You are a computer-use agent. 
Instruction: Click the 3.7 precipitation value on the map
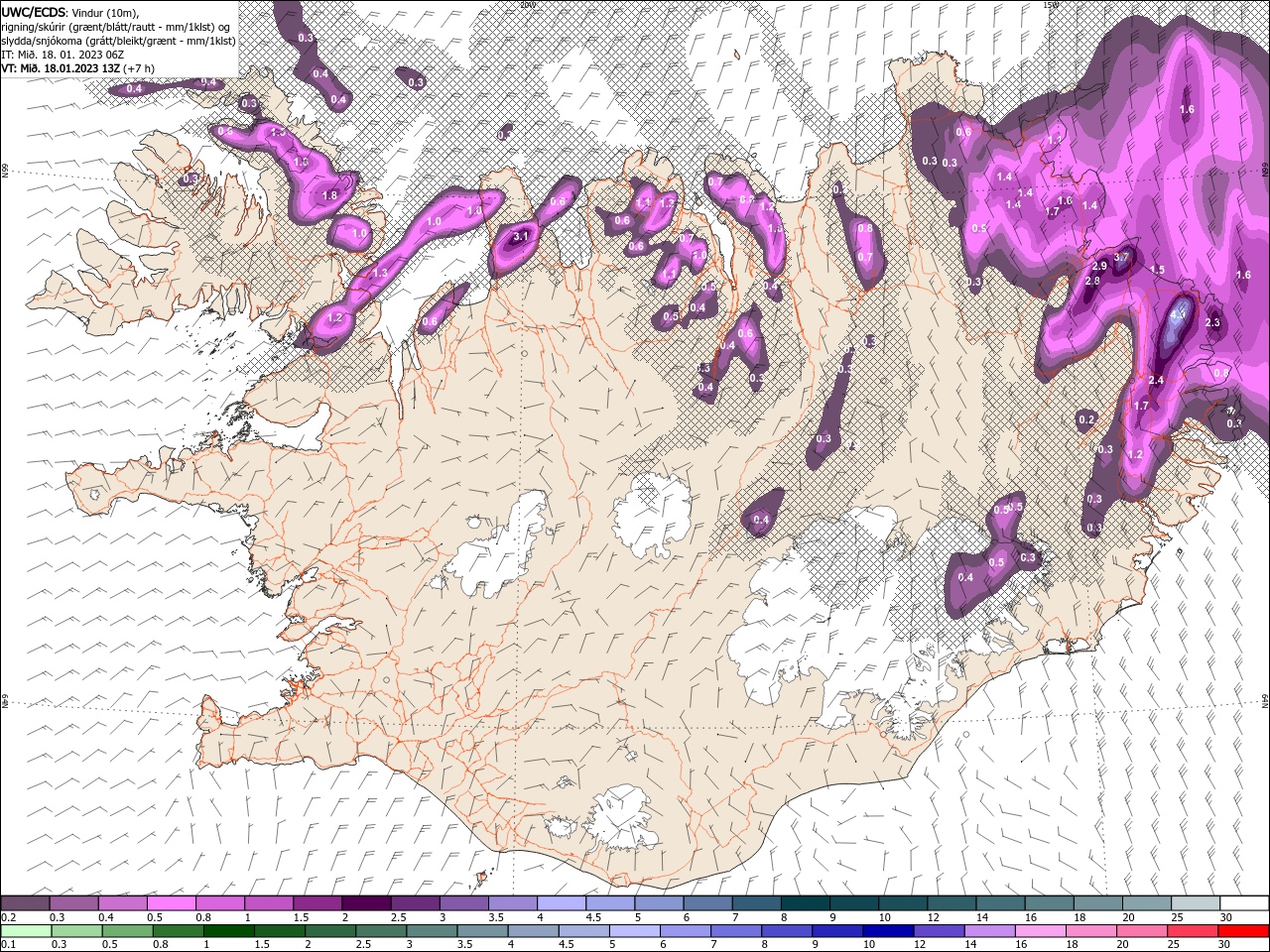[x=1122, y=257]
